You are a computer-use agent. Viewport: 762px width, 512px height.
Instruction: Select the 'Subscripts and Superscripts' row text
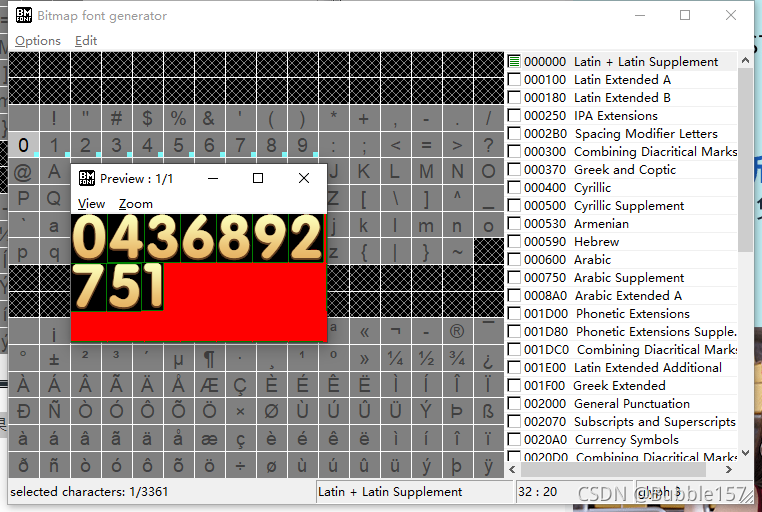click(655, 422)
